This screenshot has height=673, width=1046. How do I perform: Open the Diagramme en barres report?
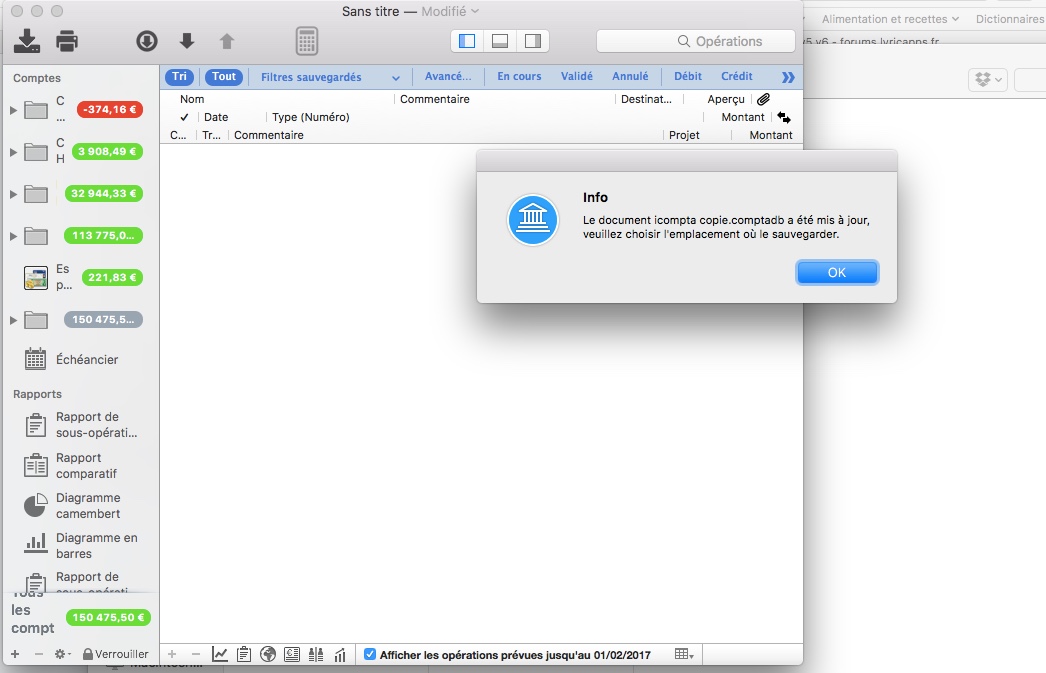97,546
